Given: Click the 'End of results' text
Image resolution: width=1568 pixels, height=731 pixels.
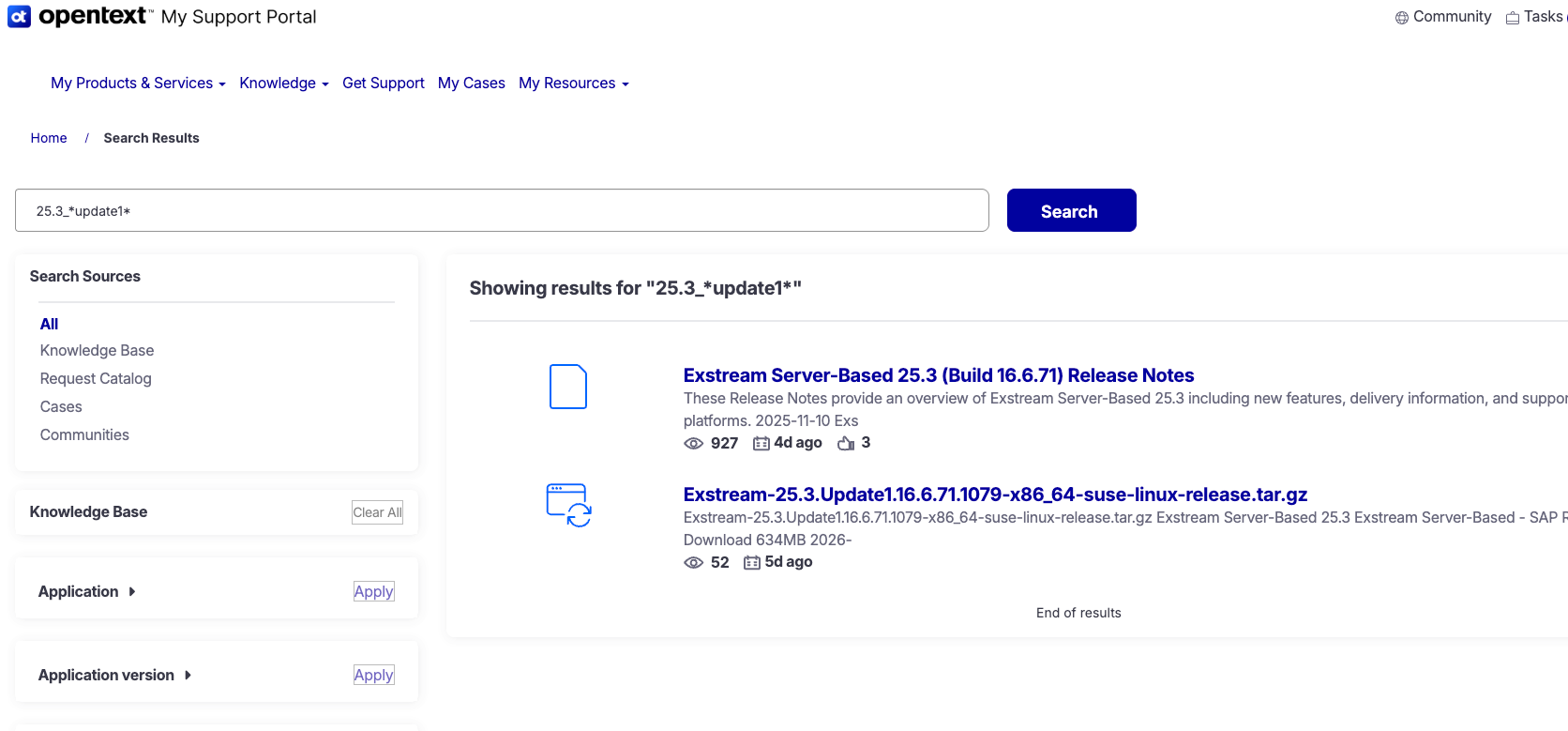Looking at the screenshot, I should [x=1078, y=613].
